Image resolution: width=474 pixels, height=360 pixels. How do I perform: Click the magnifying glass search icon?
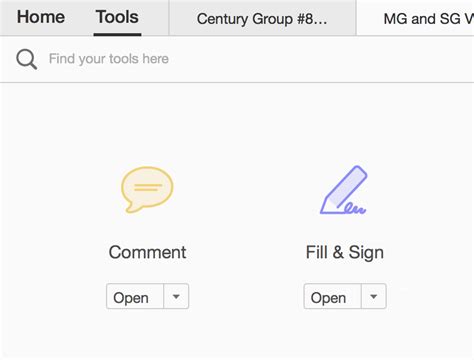tap(27, 59)
